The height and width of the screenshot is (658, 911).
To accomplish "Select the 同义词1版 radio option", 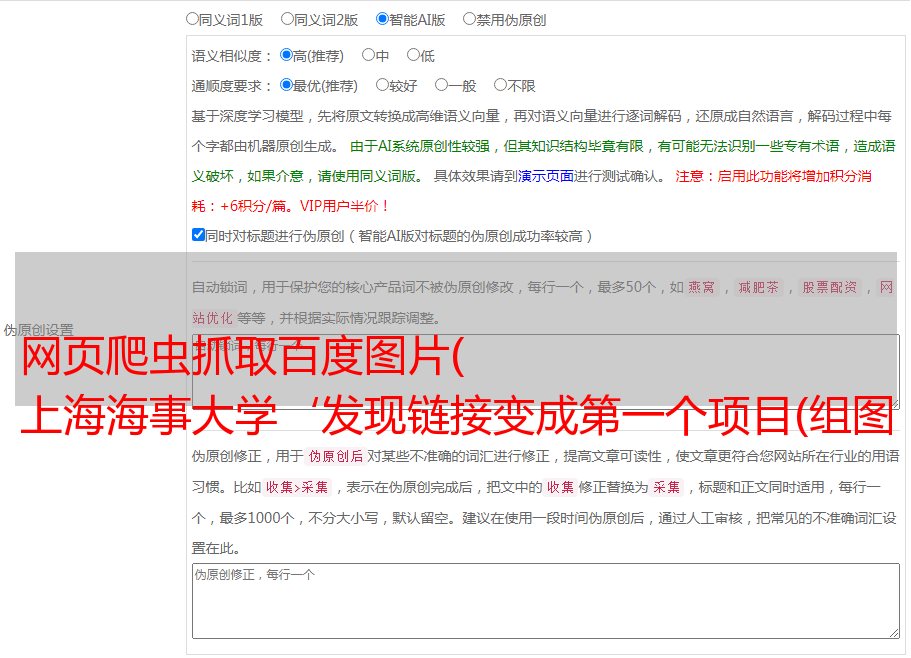I will (x=193, y=18).
